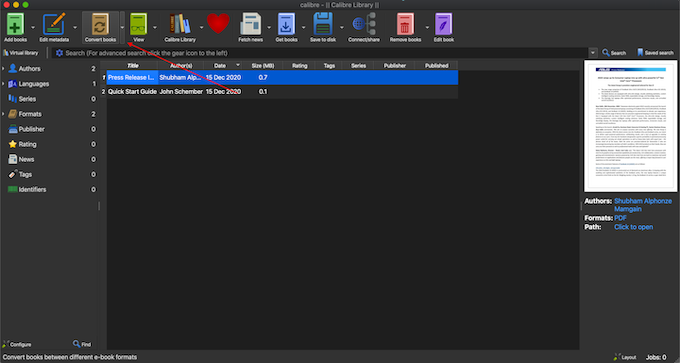Open the Convert books dropdown arrow

pos(122,27)
